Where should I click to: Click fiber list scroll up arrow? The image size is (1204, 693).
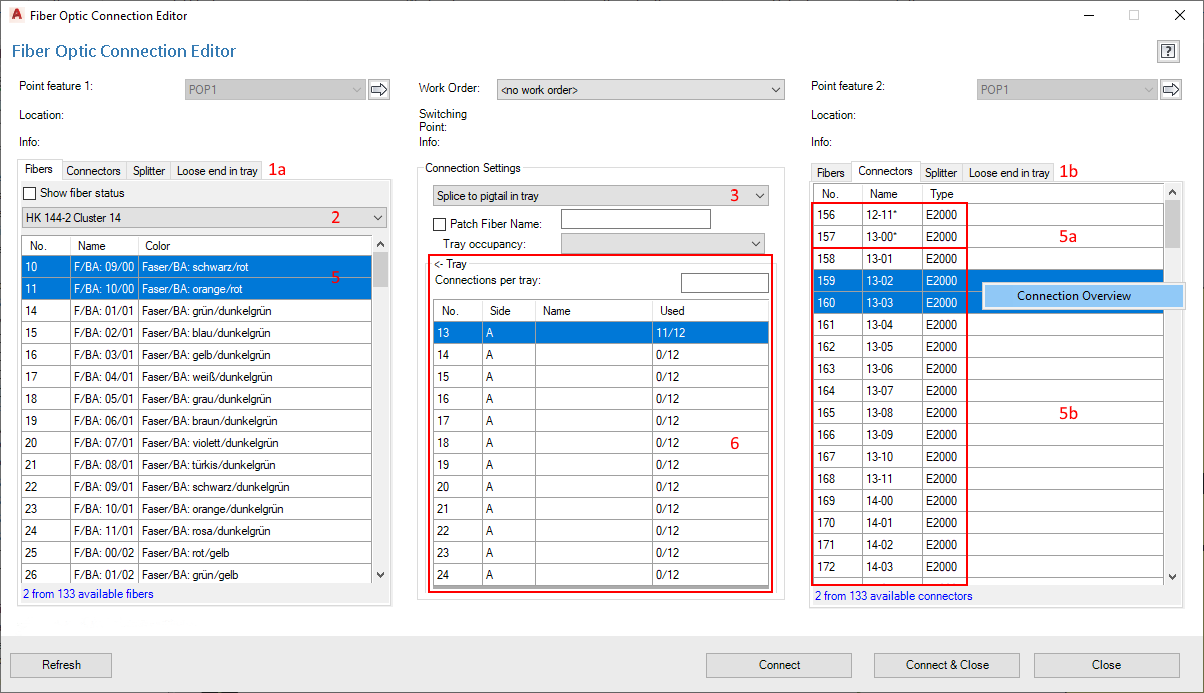click(379, 244)
